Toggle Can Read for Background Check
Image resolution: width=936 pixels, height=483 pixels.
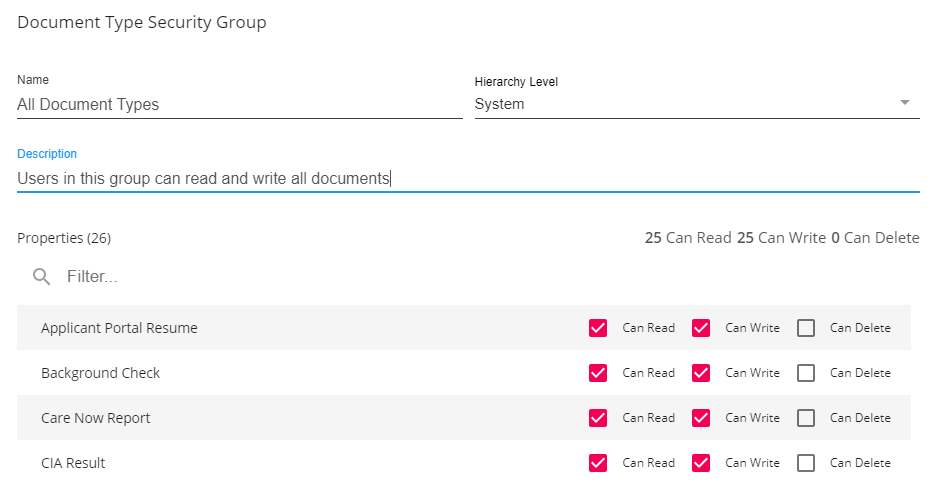[x=598, y=373]
